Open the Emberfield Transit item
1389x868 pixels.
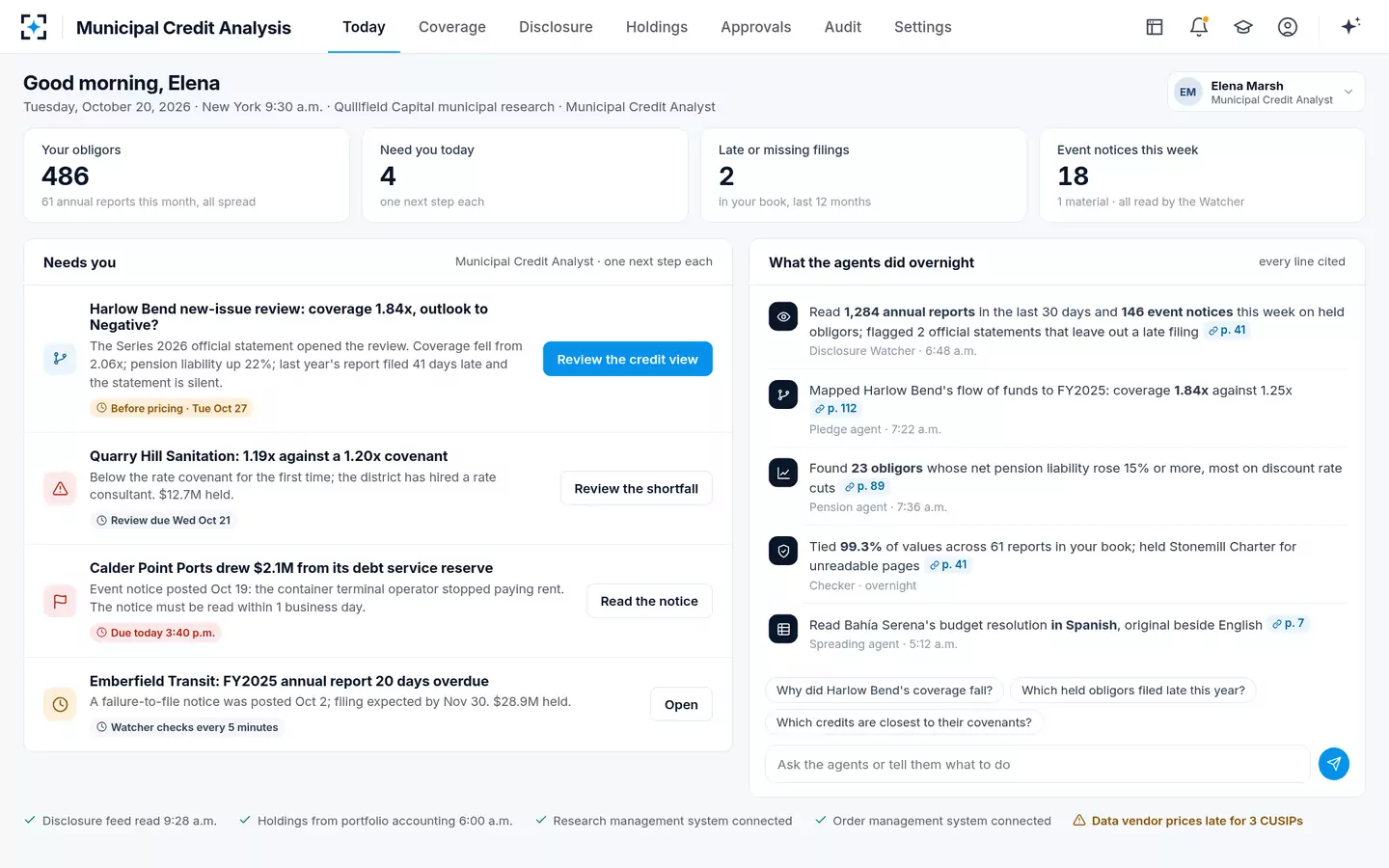tap(681, 705)
